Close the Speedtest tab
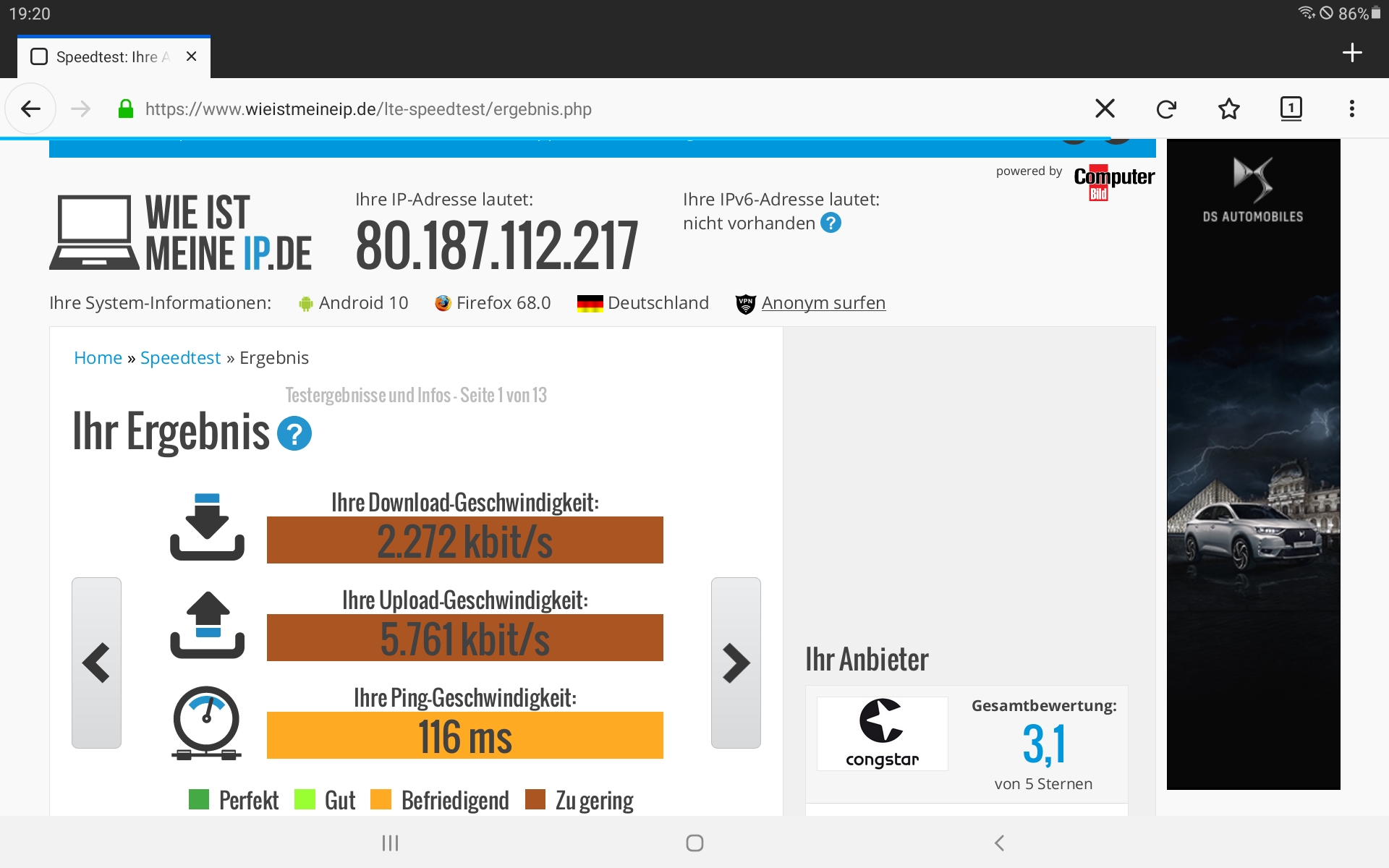1389x868 pixels. tap(191, 56)
